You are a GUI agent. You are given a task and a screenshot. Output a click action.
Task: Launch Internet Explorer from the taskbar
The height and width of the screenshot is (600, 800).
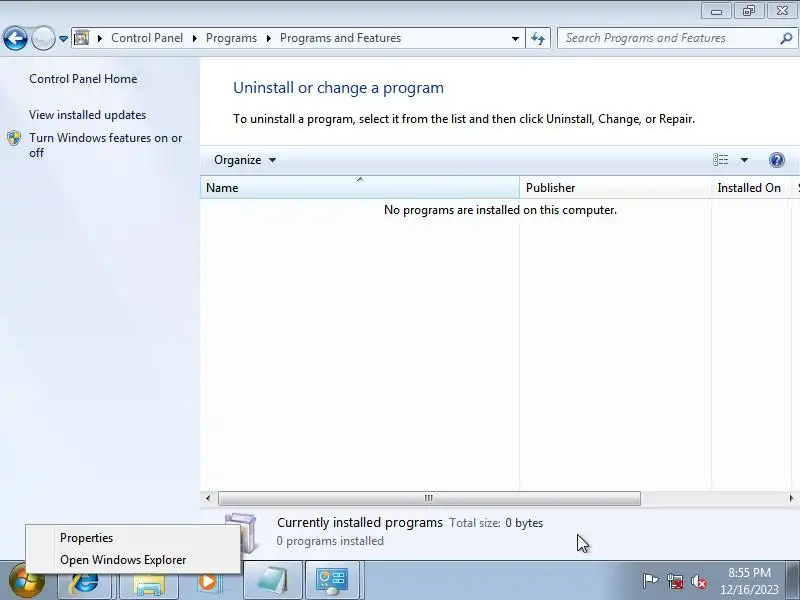[x=84, y=581]
